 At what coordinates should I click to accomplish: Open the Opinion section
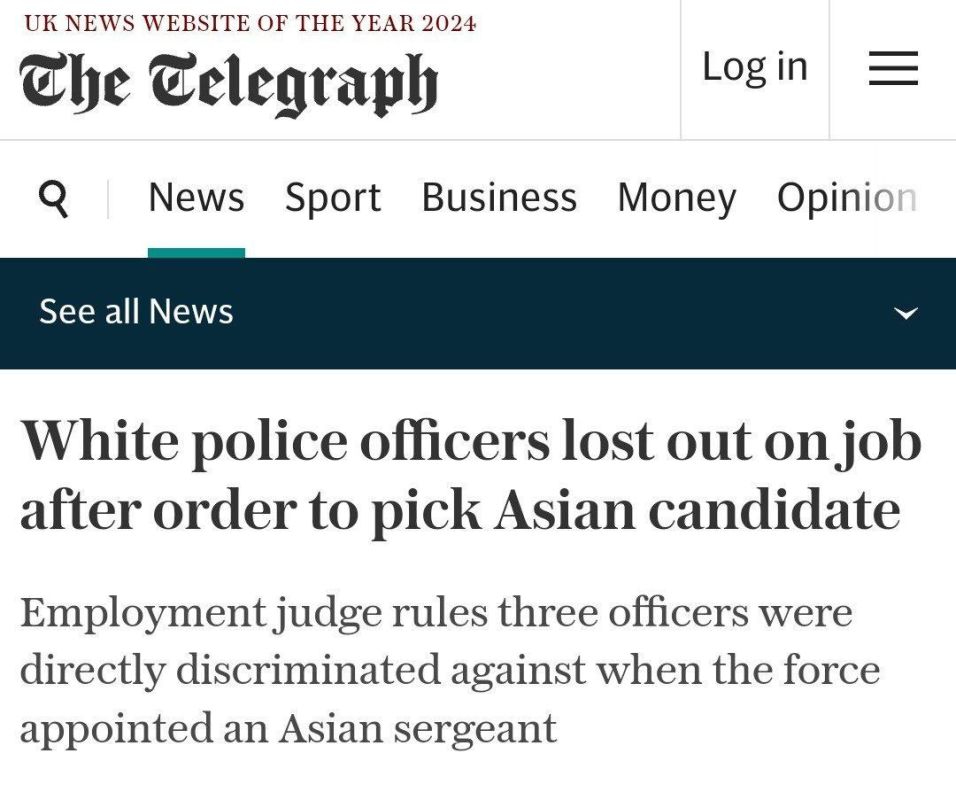tap(846, 198)
